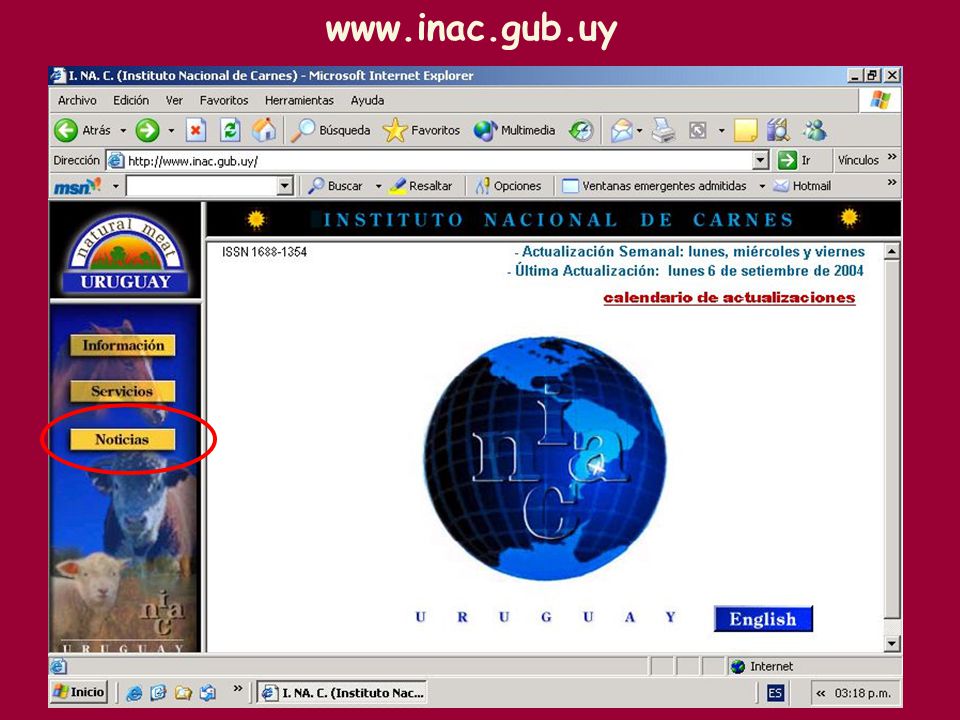This screenshot has width=960, height=720.
Task: Open the Búsqueda search pane
Action: click(331, 130)
